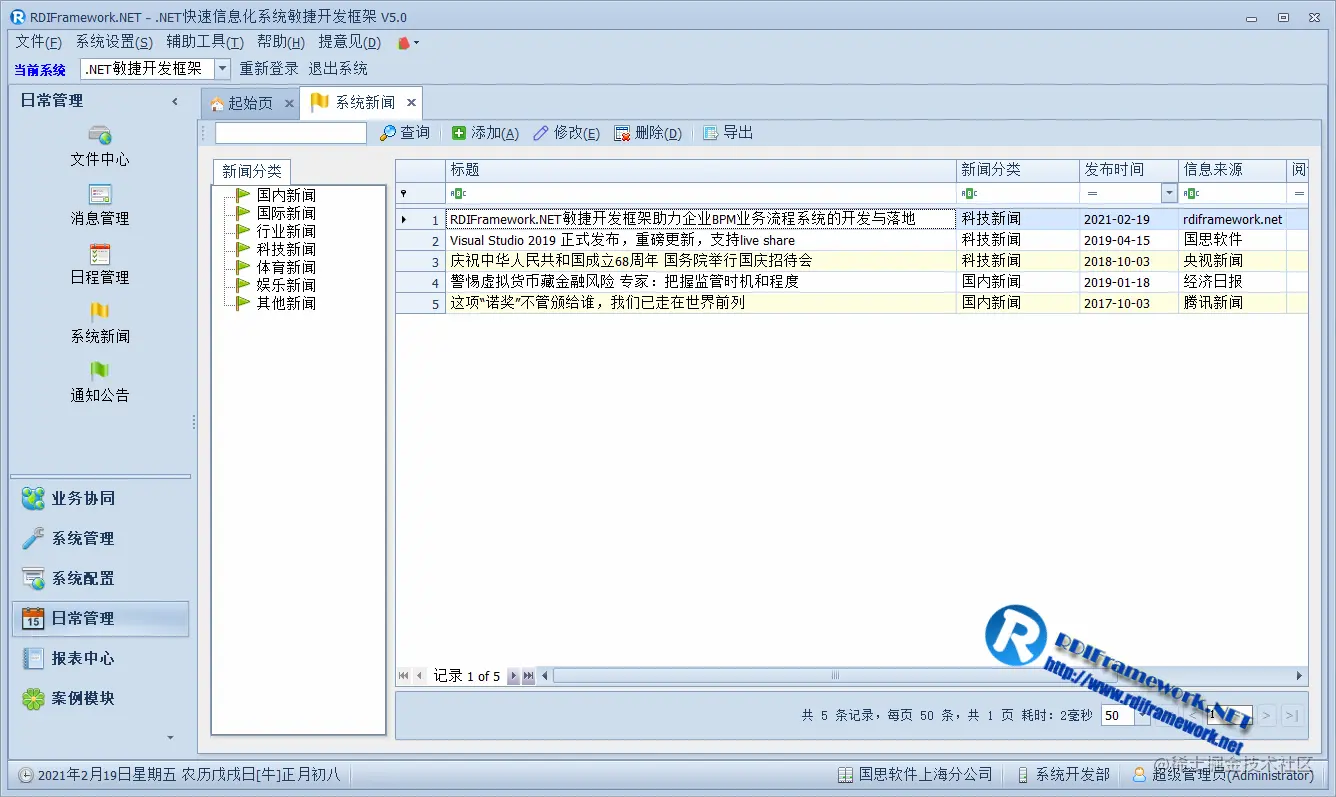Click the search text box in toolbar
Image resolution: width=1336 pixels, height=797 pixels.
click(x=291, y=133)
